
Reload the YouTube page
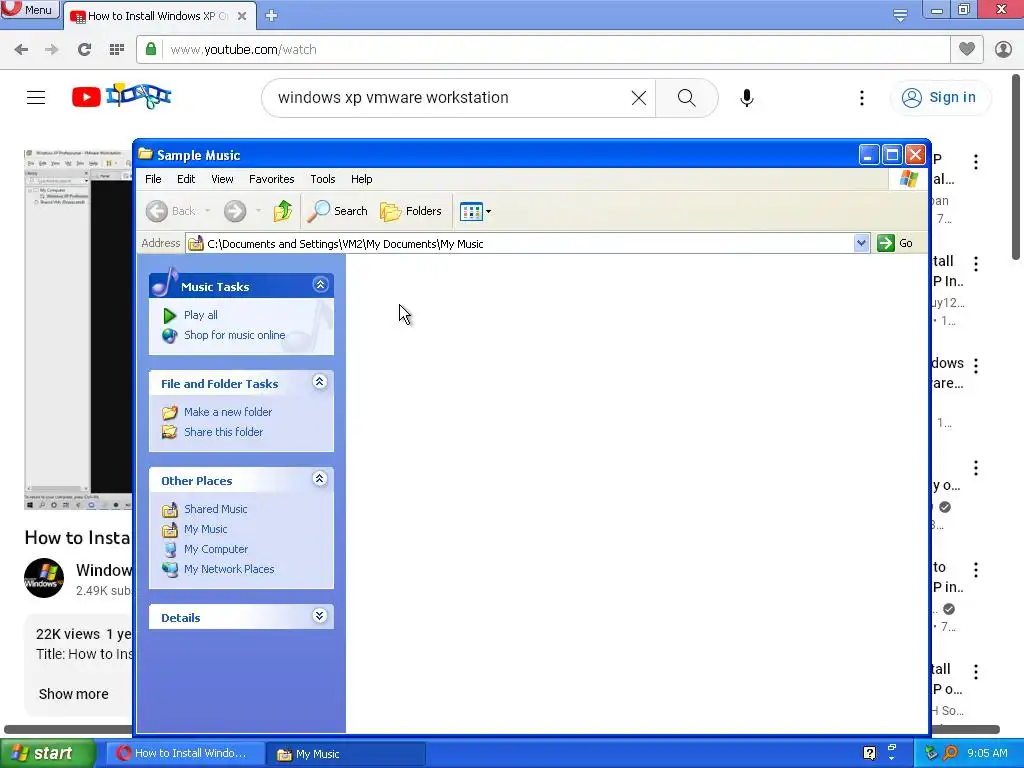[x=84, y=50]
